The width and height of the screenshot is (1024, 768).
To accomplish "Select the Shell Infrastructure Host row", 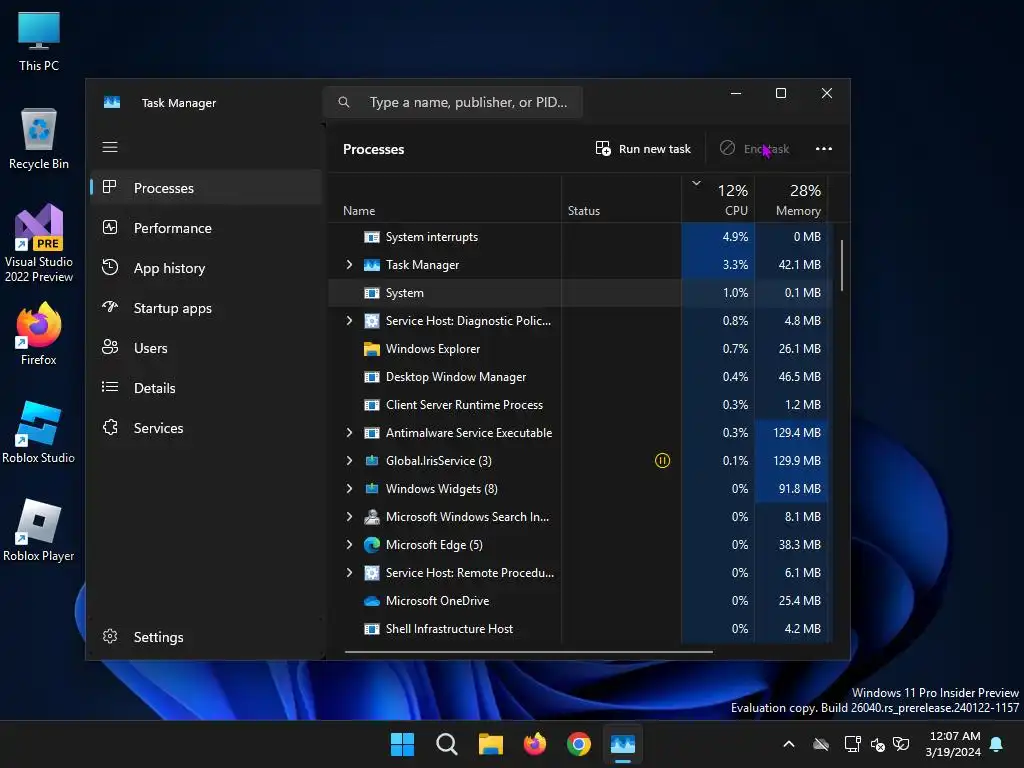I will pyautogui.click(x=578, y=629).
